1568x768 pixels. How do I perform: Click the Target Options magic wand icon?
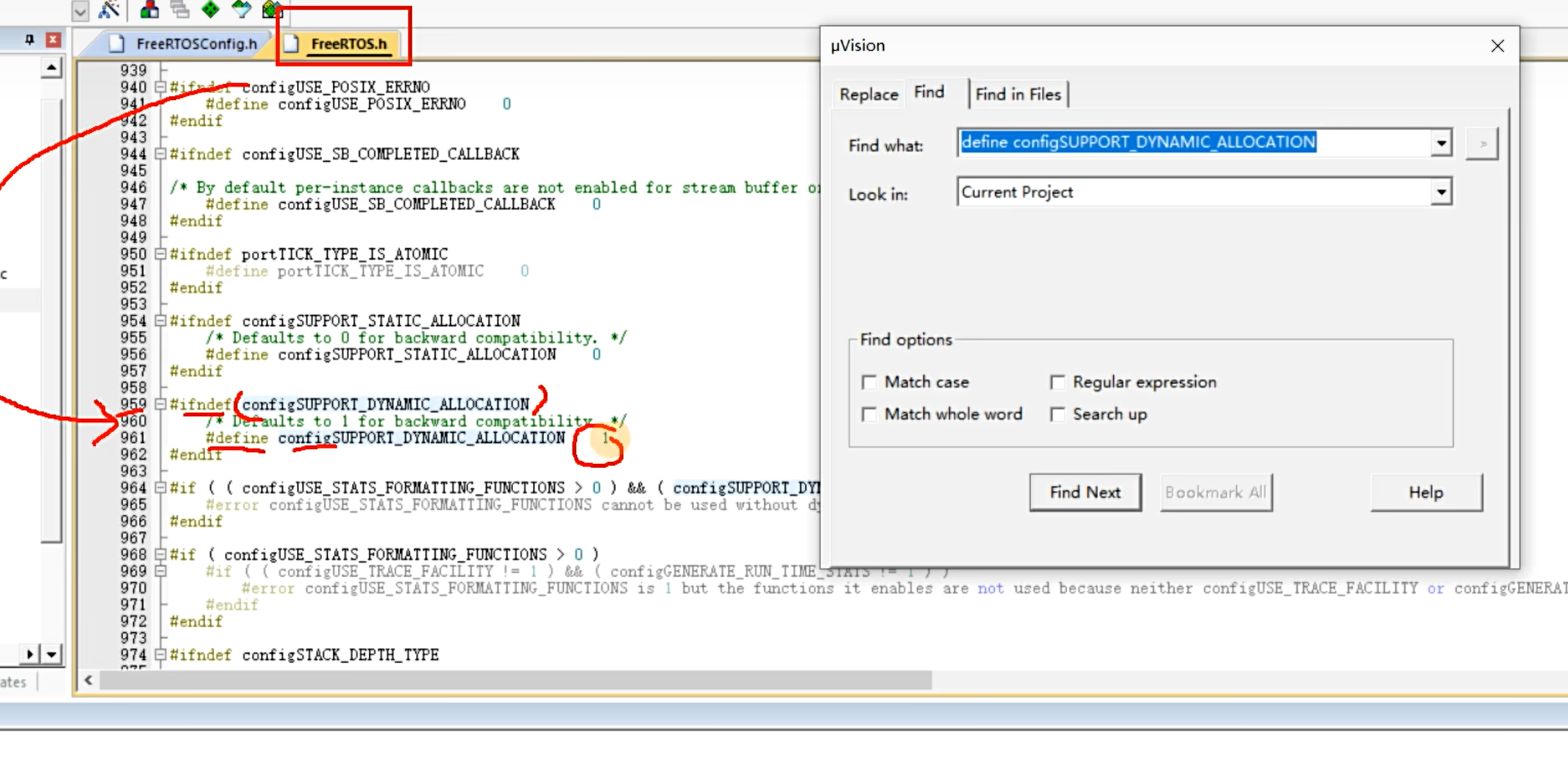[x=109, y=10]
